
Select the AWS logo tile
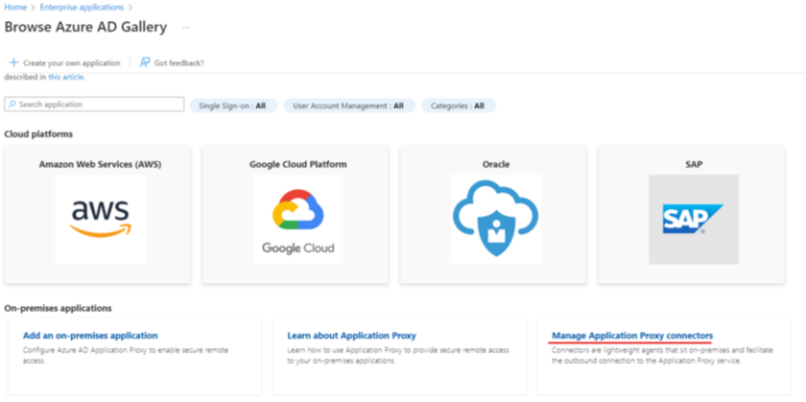pos(100,220)
